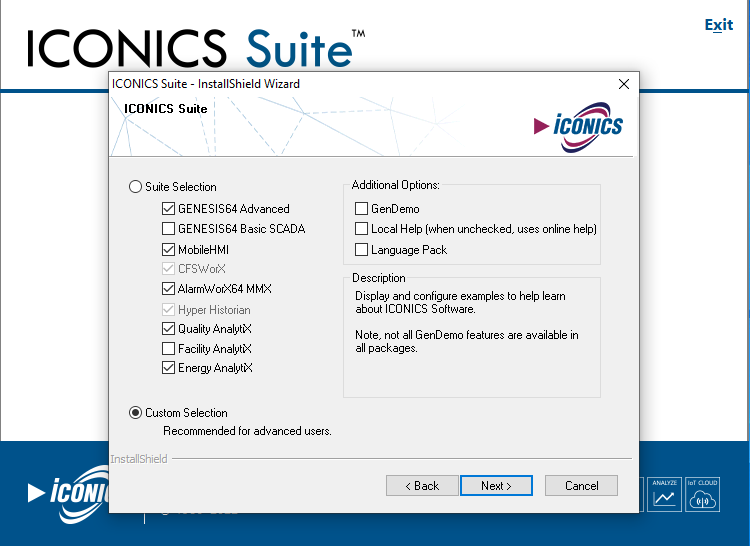This screenshot has width=750, height=546.
Task: Uncheck AlarmWorX64 MMX checkbox
Action: [x=168, y=289]
